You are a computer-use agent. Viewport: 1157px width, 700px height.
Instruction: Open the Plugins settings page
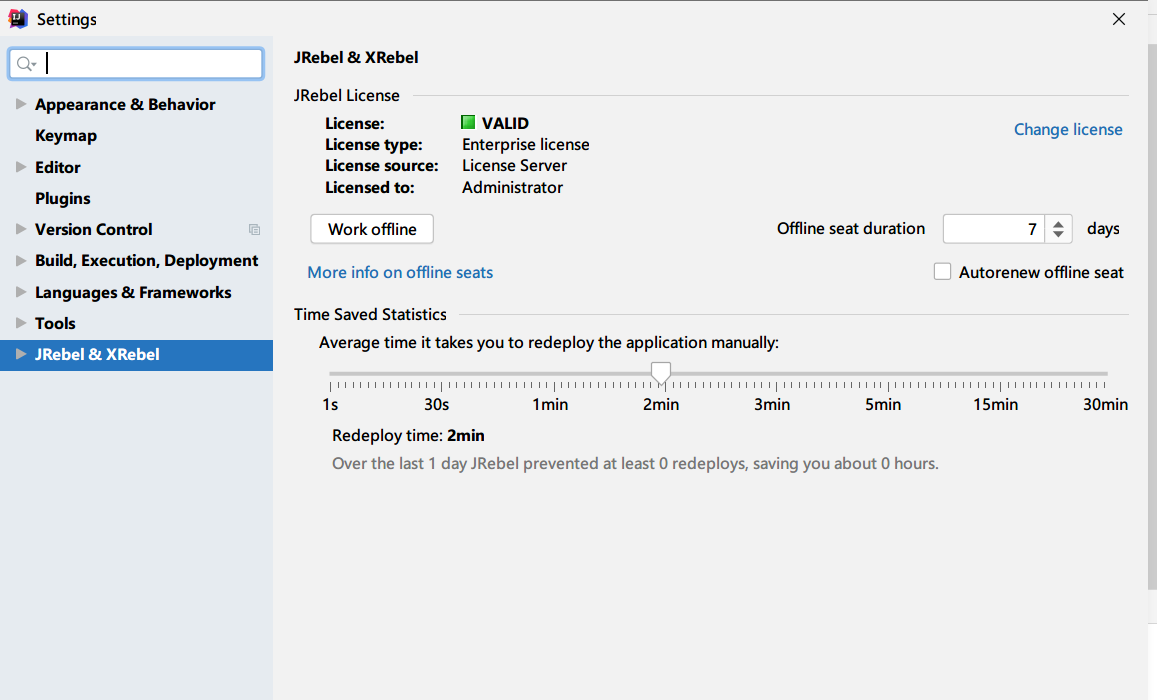[63, 198]
